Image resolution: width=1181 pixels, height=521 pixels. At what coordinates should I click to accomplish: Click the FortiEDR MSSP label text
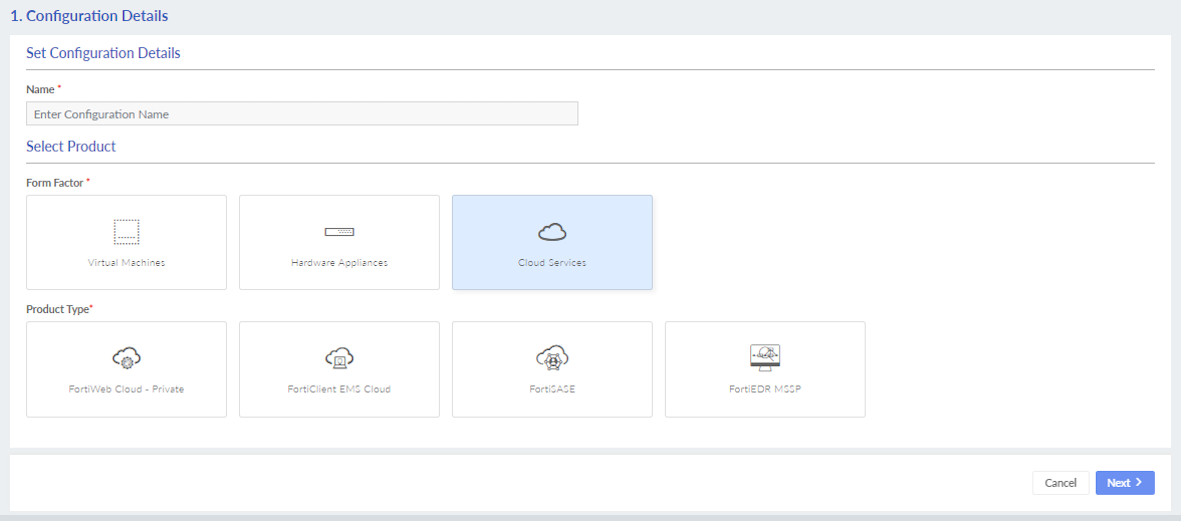click(765, 389)
